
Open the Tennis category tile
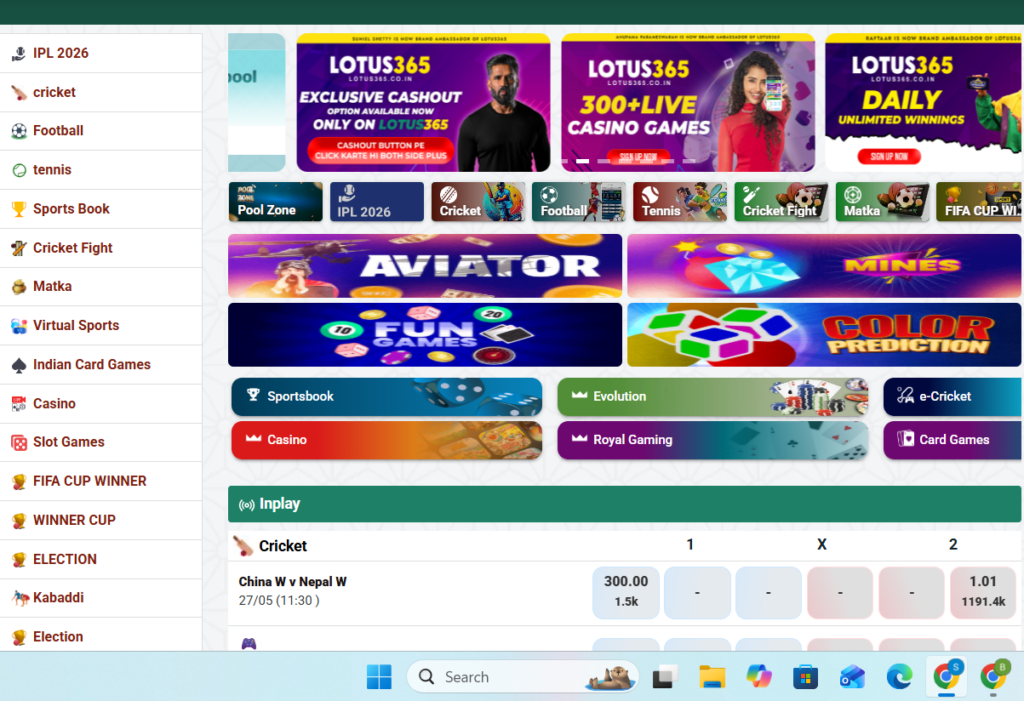click(x=680, y=202)
